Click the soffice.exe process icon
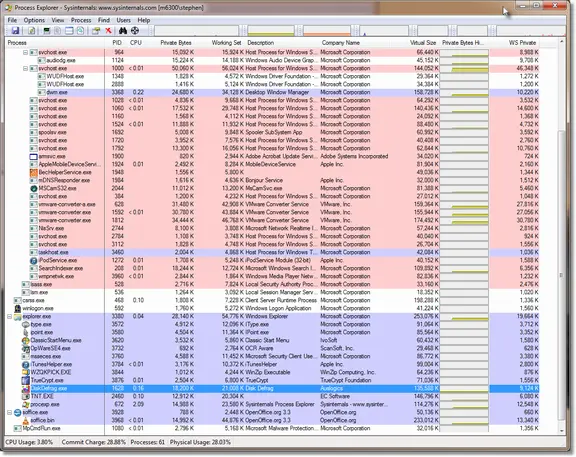The image size is (576, 457). 18,413
